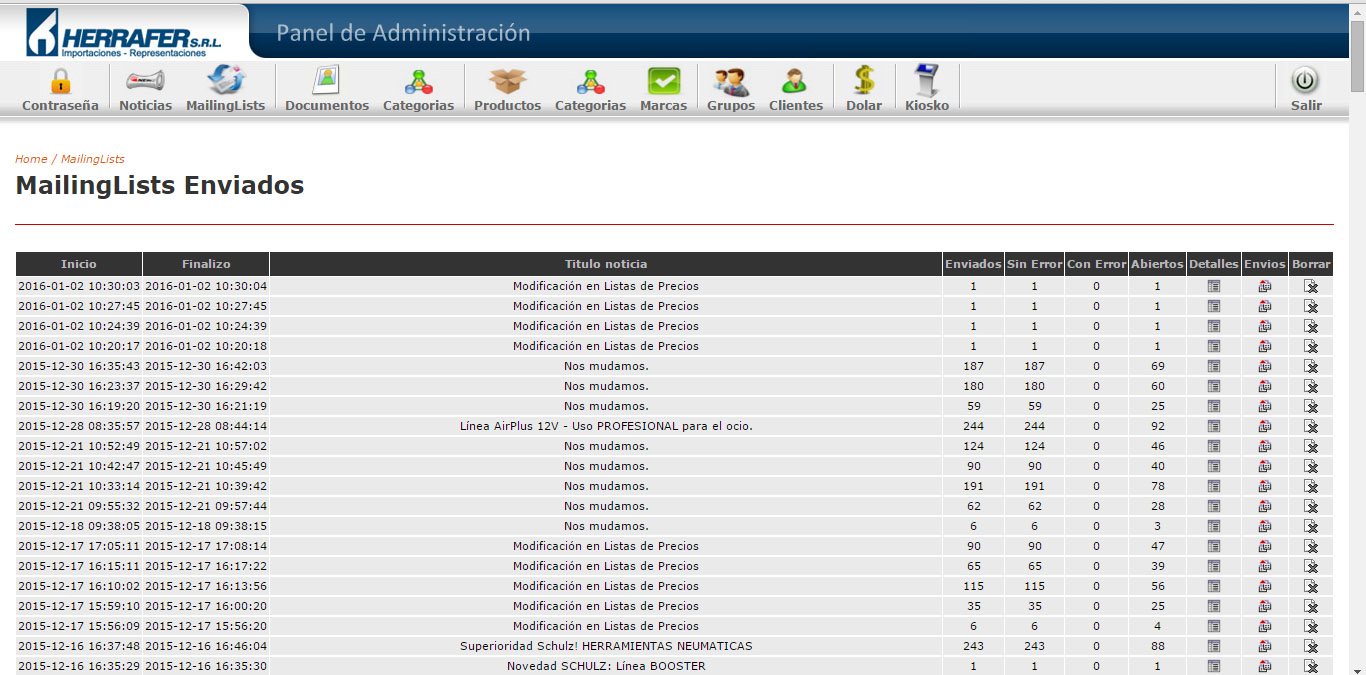The height and width of the screenshot is (675, 1366).
Task: Click the Titulo noticia column header
Action: pyautogui.click(x=606, y=264)
